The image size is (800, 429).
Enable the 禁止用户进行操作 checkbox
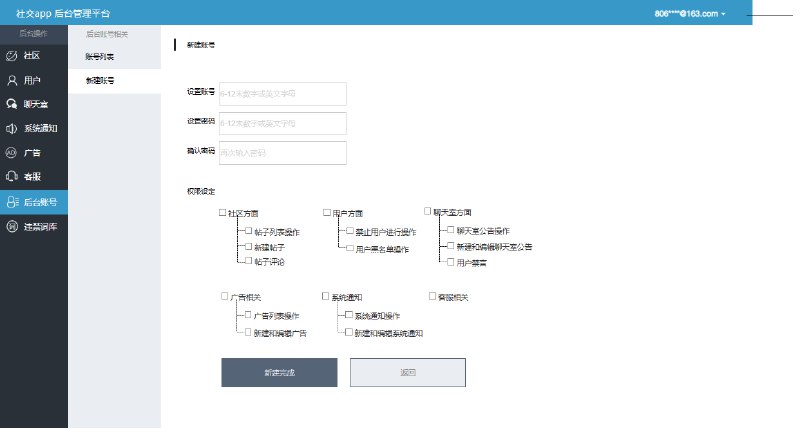point(349,231)
